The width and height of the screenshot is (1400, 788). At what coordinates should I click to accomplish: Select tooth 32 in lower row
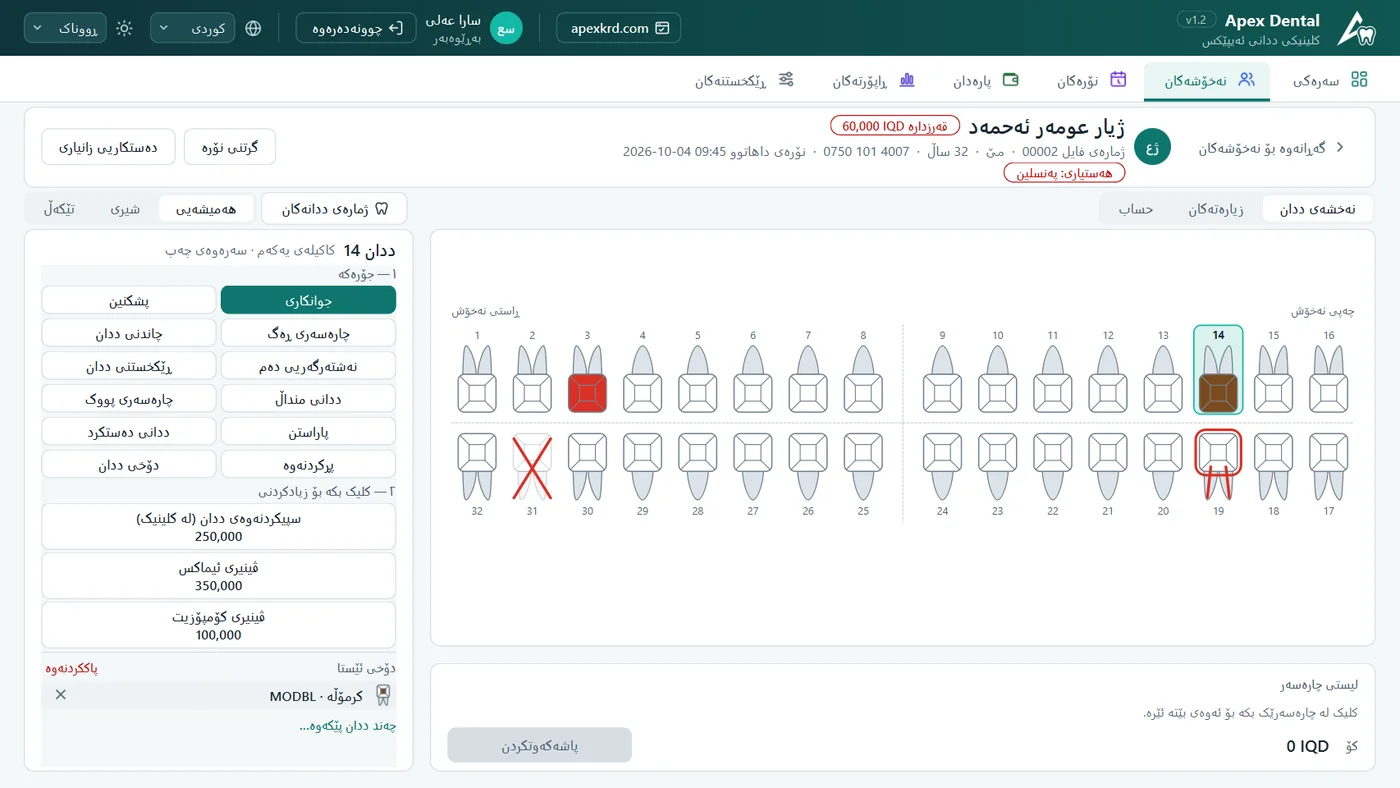point(477,465)
